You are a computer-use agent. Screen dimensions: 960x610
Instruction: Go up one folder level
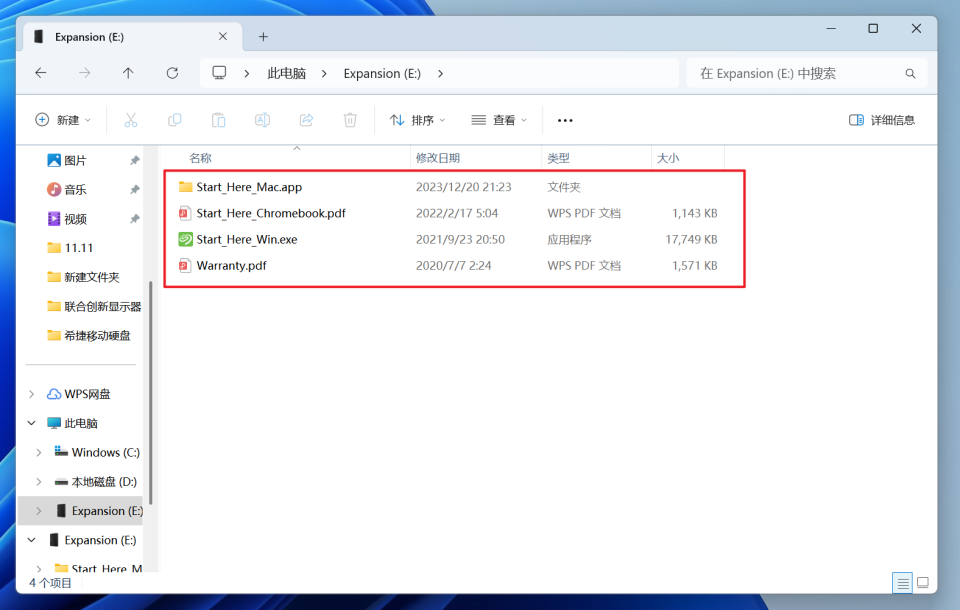[x=128, y=73]
